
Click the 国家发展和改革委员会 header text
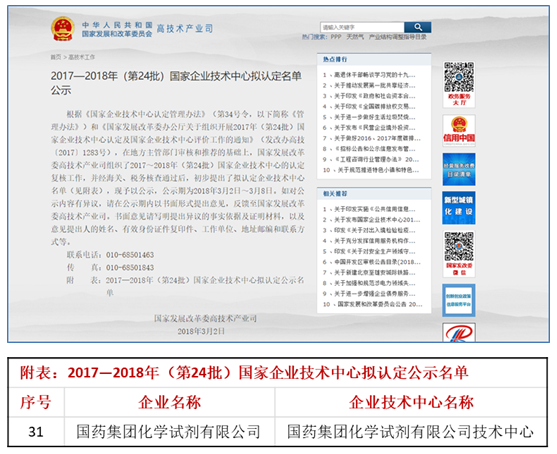coord(117,34)
